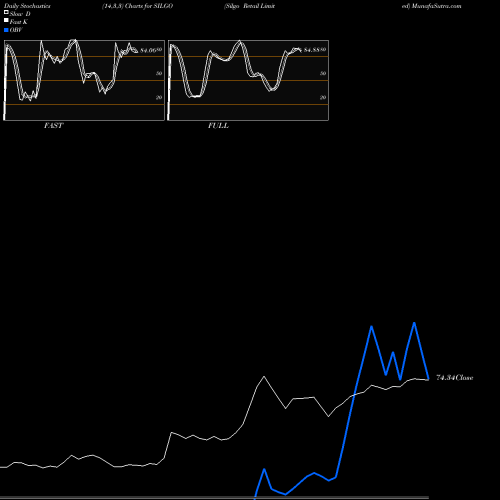
Task: Click the FULL chart label
Action: click(218, 126)
